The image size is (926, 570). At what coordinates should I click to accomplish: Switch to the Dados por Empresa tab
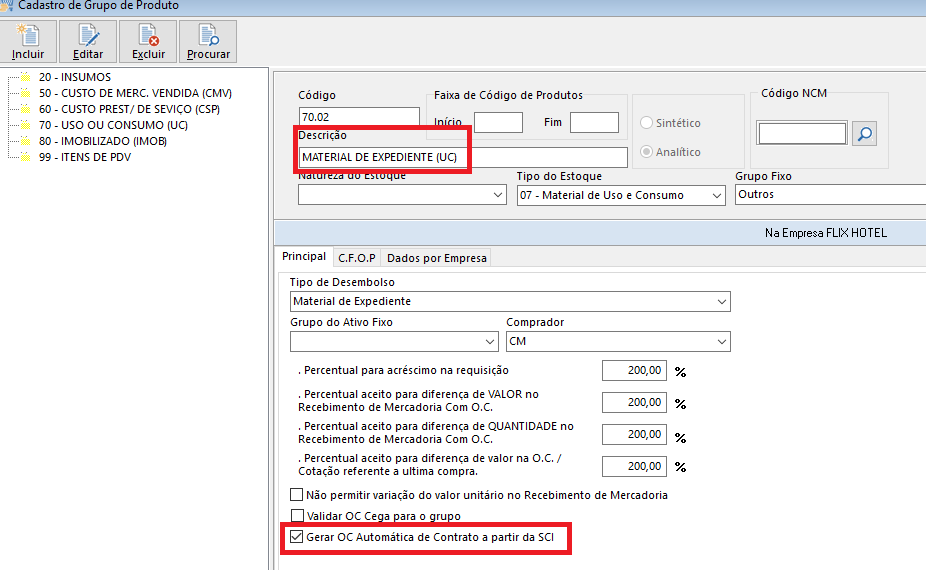436,258
